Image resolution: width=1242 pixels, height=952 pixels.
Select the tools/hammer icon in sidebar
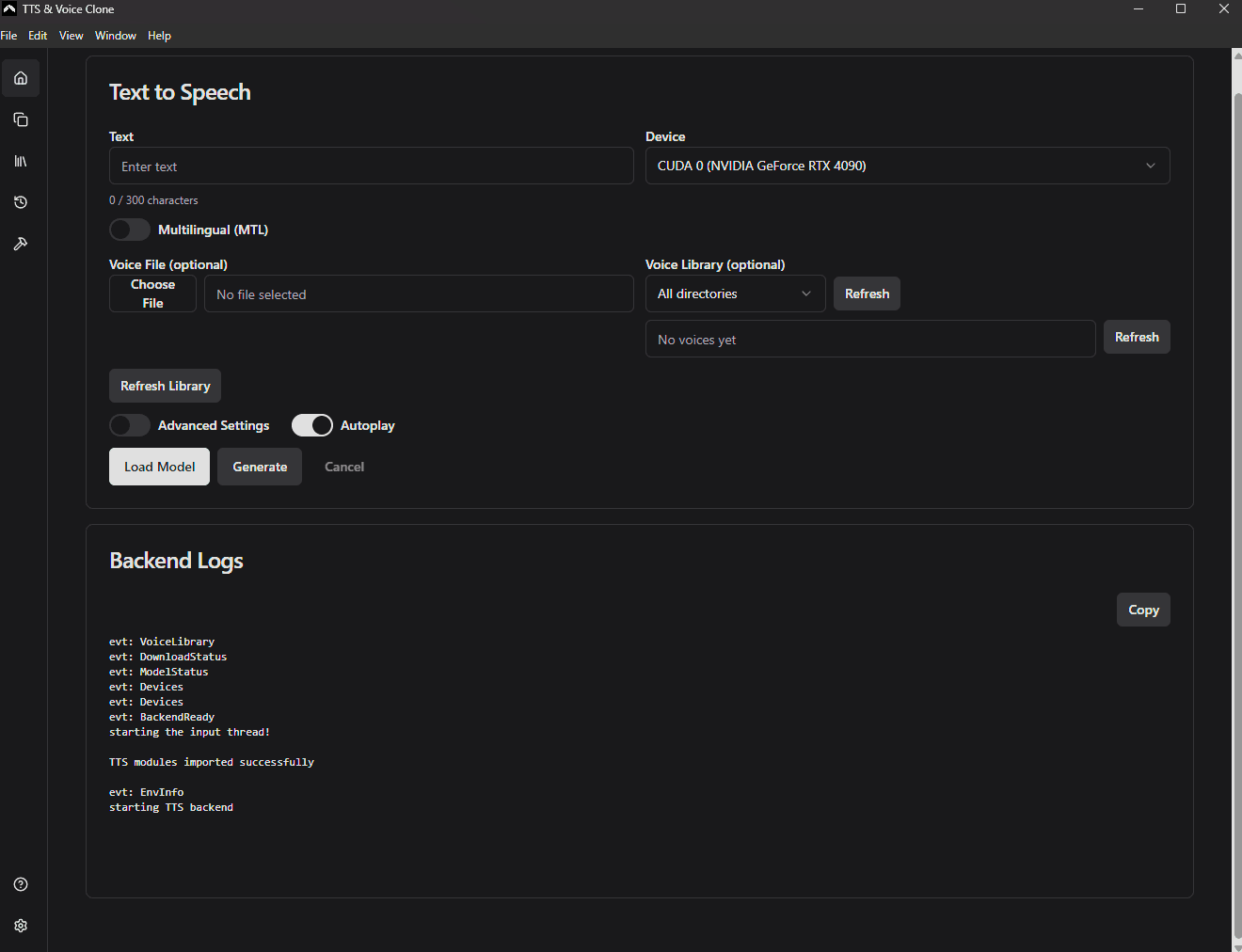point(20,244)
